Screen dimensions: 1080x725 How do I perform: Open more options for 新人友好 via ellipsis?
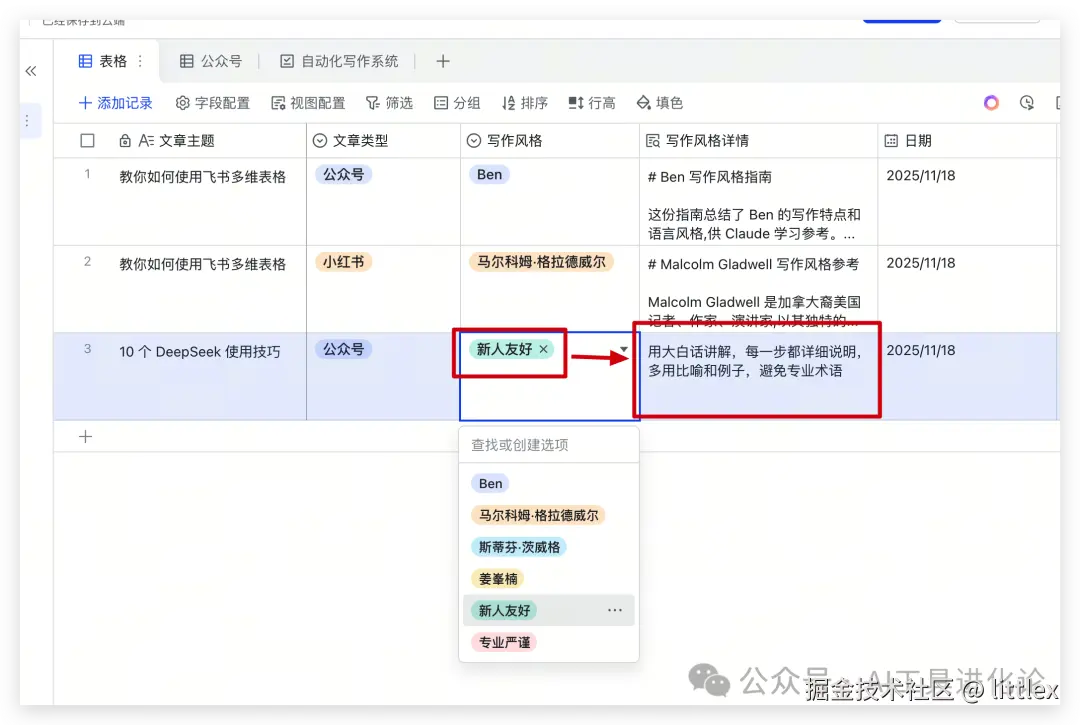[616, 610]
